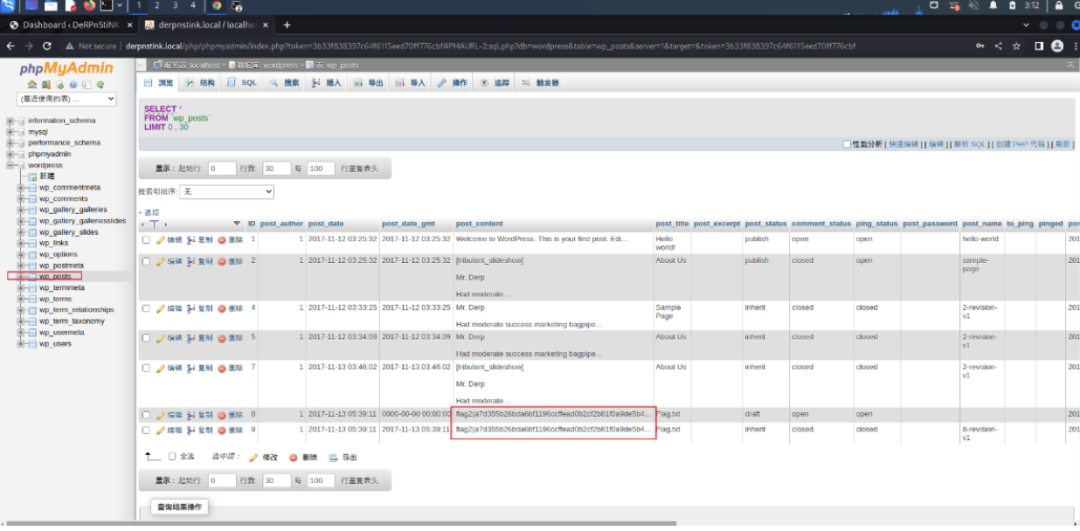The width and height of the screenshot is (1080, 531).
Task: Open phpMyAdmin home icon under logo
Action: [x=31, y=85]
